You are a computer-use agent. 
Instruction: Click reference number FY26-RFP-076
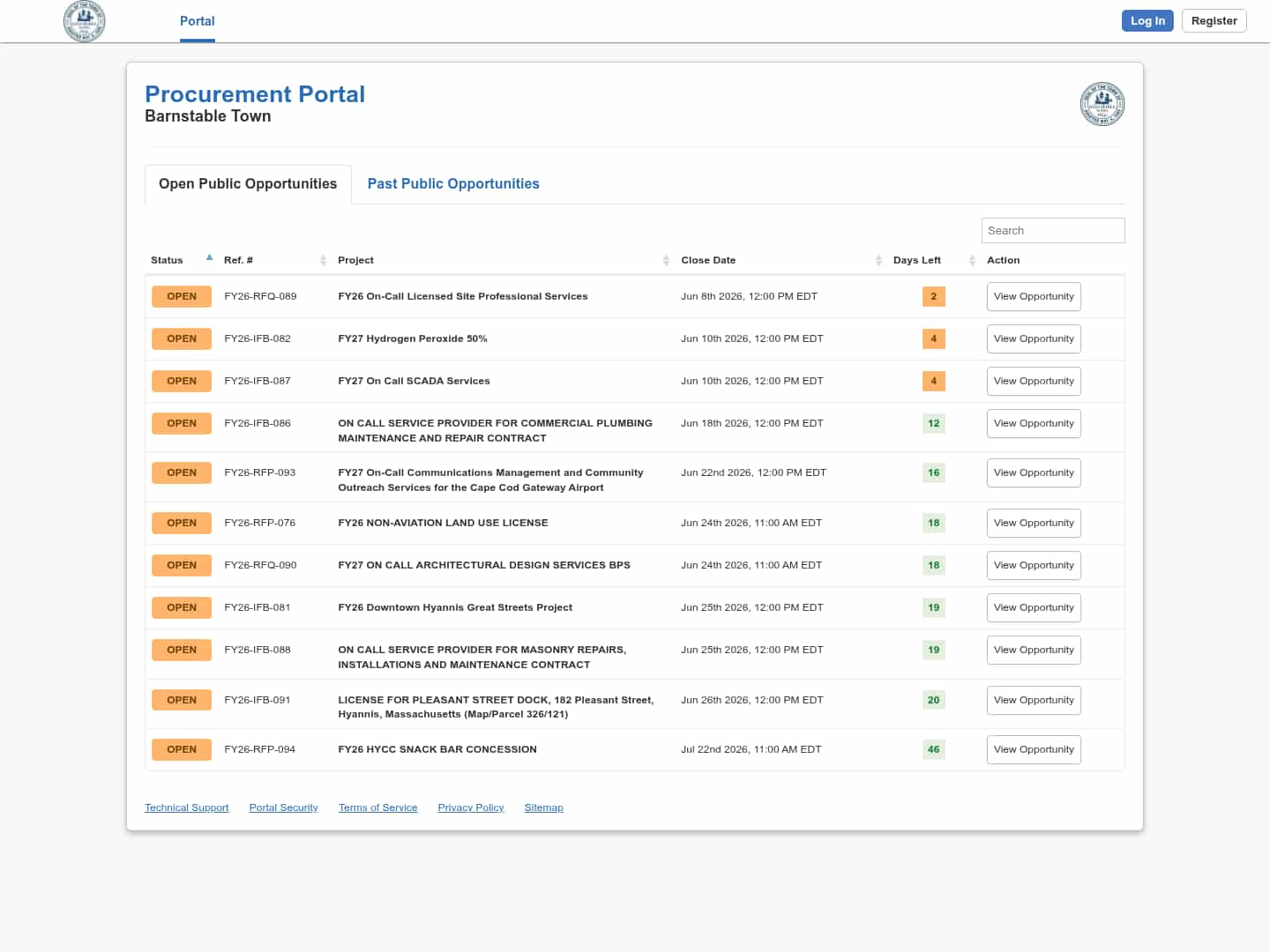[260, 523]
